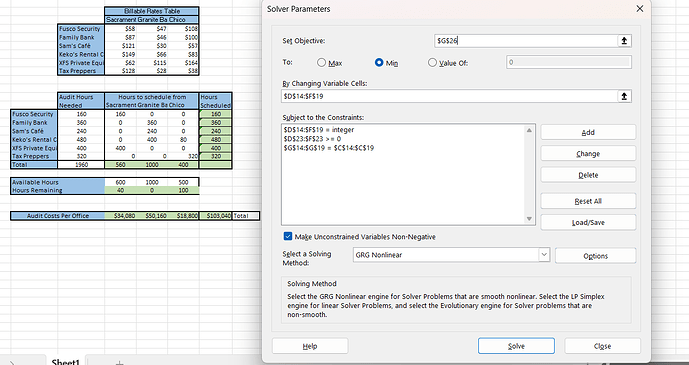Select the Fusco Security cell in rates table
The height and width of the screenshot is (365, 689).
(81, 29)
